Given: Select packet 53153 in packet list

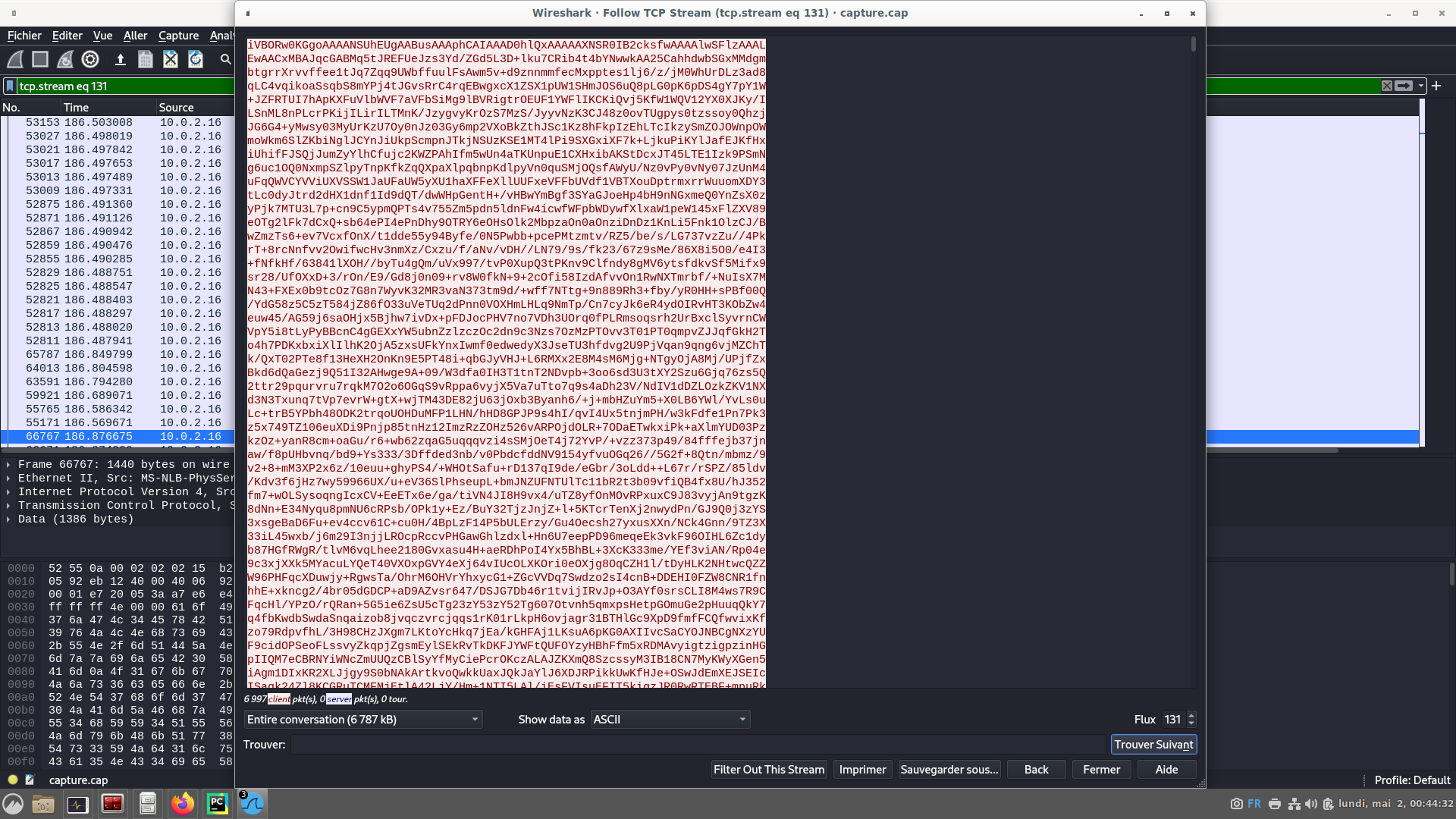Looking at the screenshot, I should [x=118, y=122].
